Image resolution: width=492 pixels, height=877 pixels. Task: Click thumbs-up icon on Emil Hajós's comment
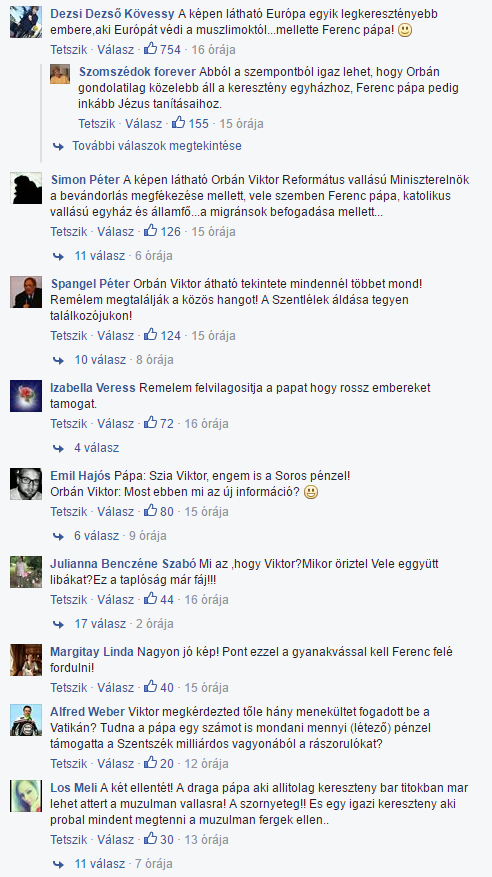[x=150, y=511]
